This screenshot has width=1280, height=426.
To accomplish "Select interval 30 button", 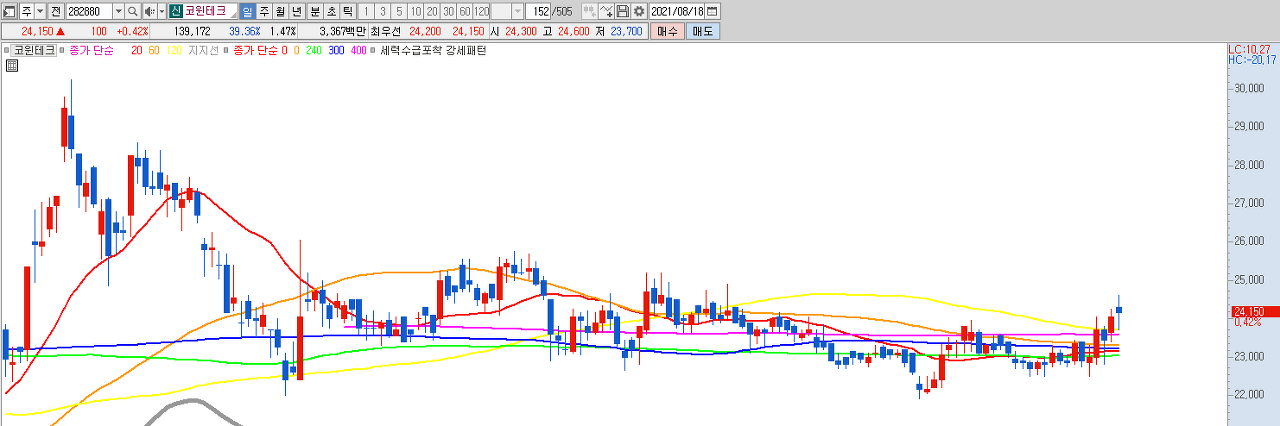I will click(448, 11).
